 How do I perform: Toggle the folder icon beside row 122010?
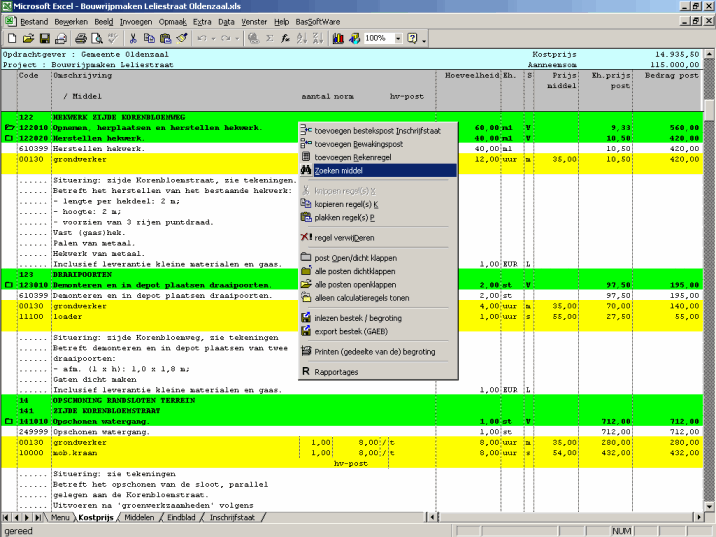[x=9, y=128]
